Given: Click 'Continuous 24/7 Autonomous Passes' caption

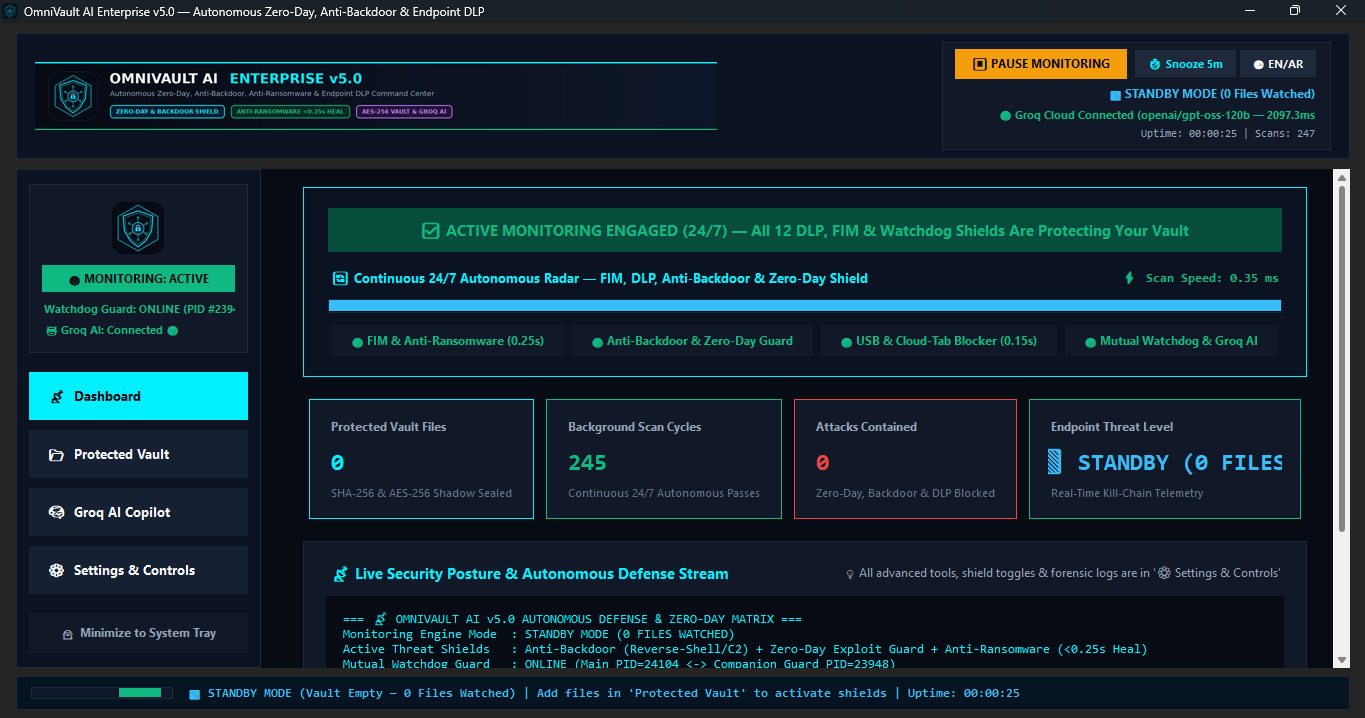Looking at the screenshot, I should pyautogui.click(x=664, y=493).
